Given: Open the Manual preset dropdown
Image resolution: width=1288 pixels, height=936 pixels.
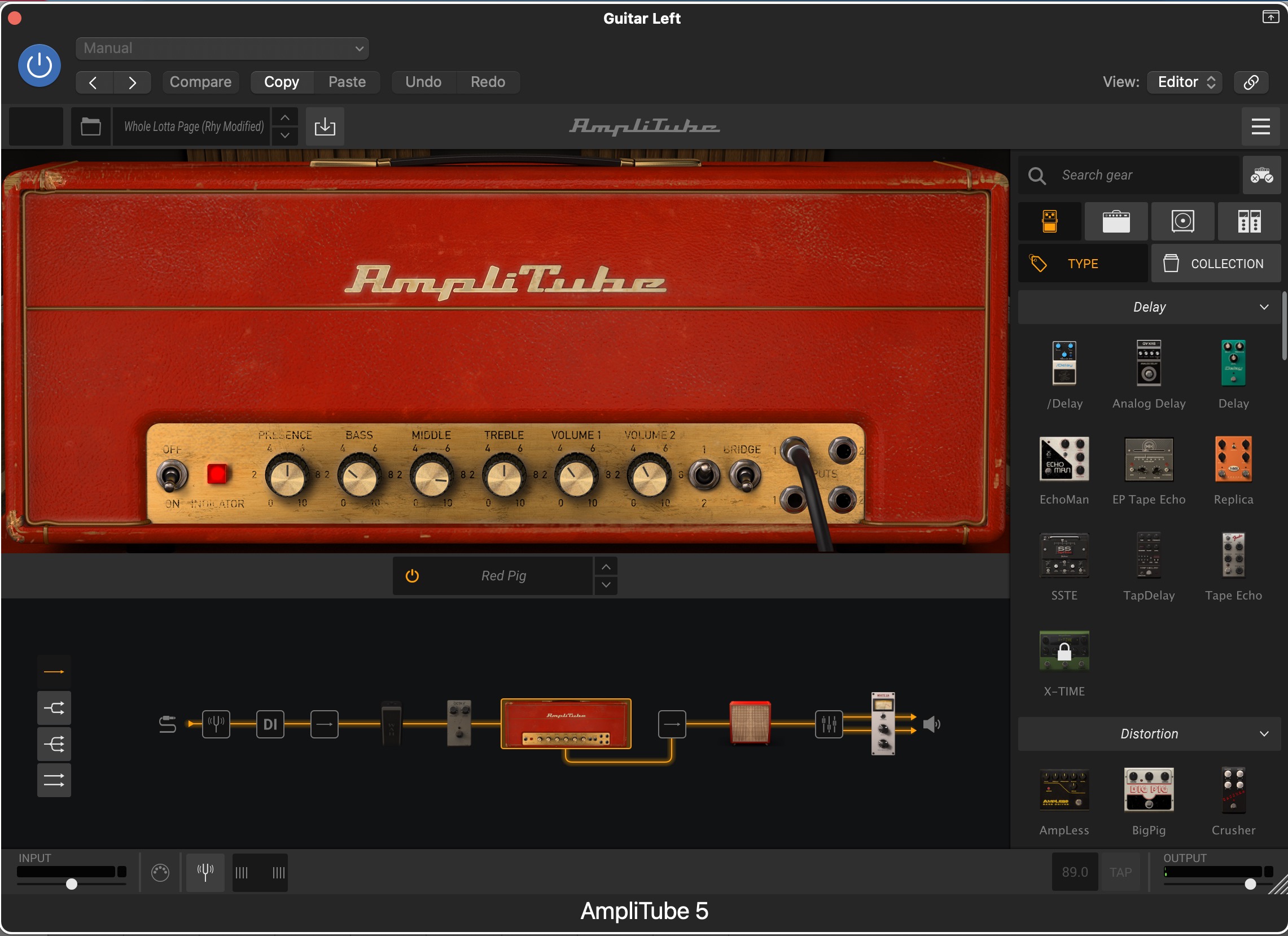Looking at the screenshot, I should [222, 49].
